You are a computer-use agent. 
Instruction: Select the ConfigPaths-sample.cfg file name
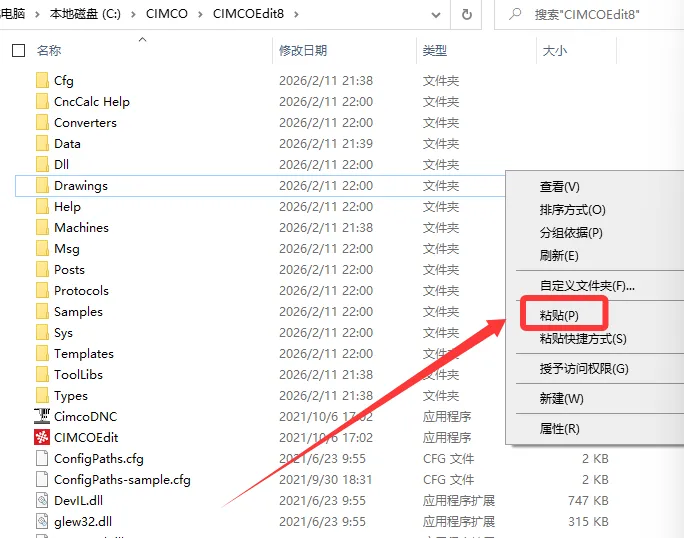(122, 480)
